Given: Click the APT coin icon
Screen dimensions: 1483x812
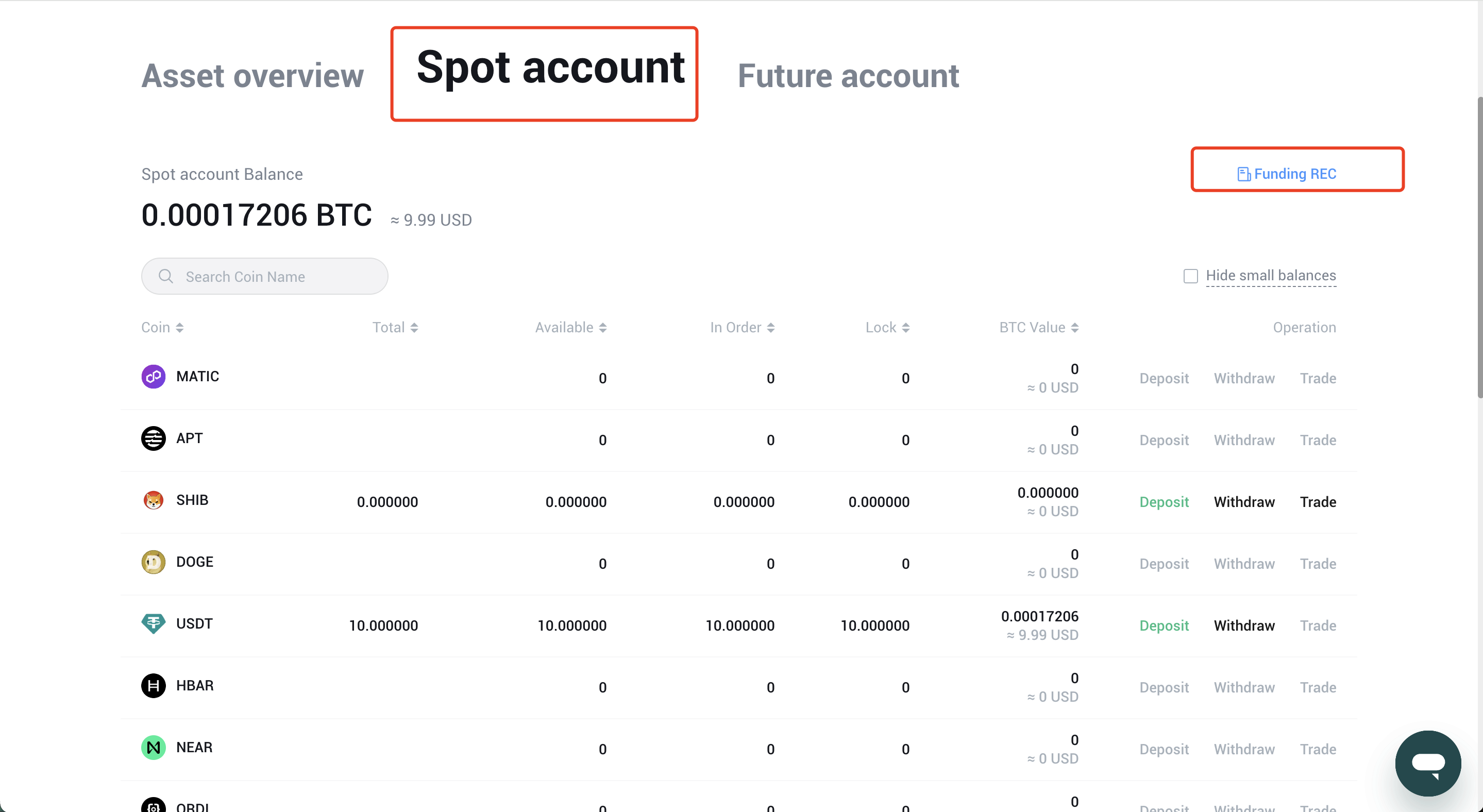Looking at the screenshot, I should point(153,438).
